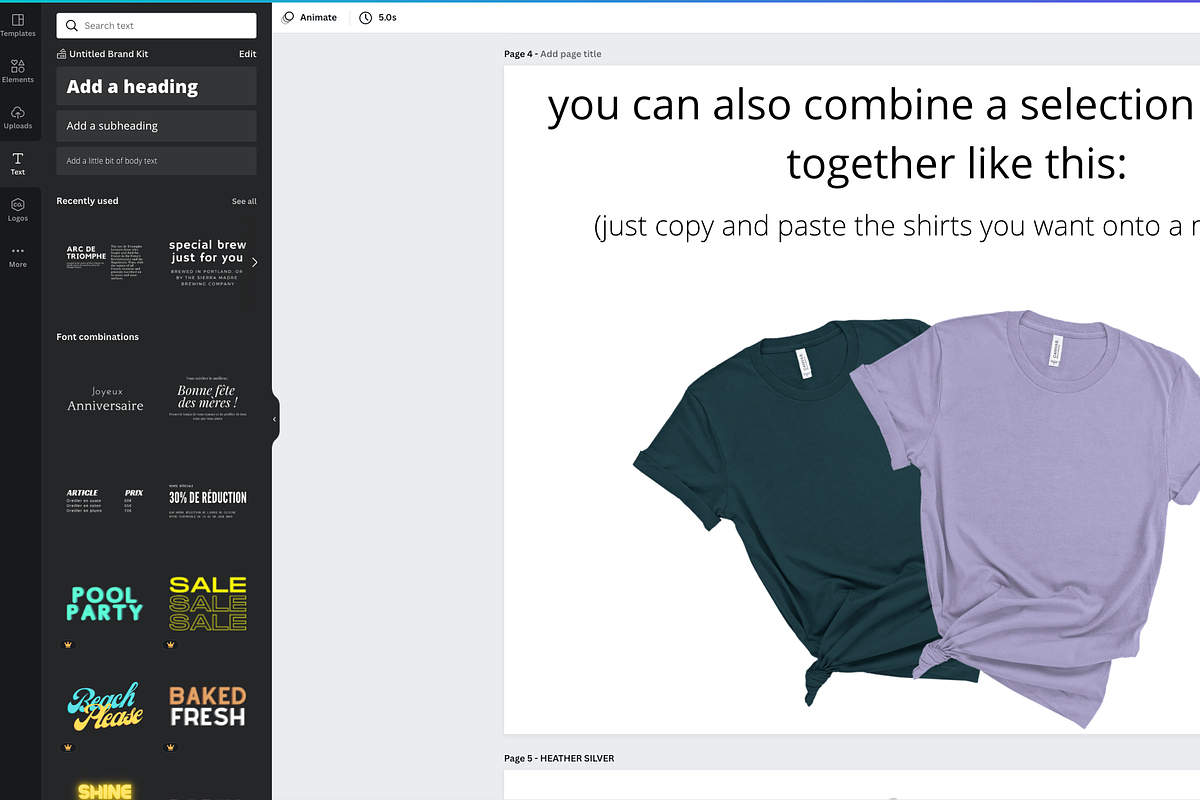
Task: Click the Recently used section label
Action: pos(87,201)
